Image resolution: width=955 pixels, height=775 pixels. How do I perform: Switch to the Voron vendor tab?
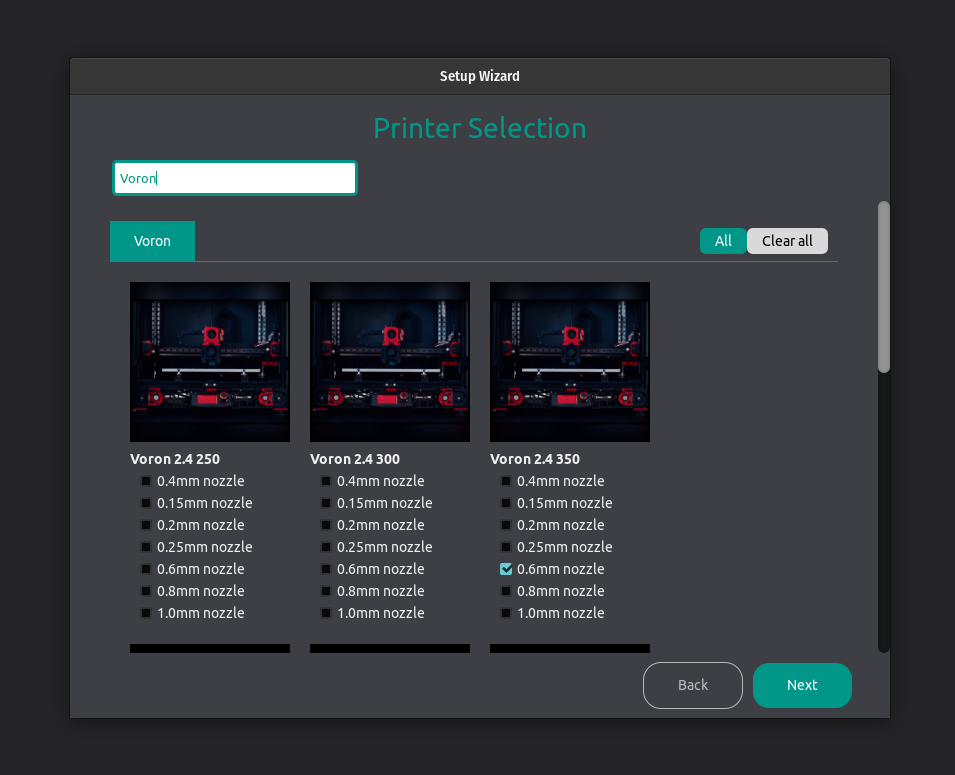click(152, 241)
